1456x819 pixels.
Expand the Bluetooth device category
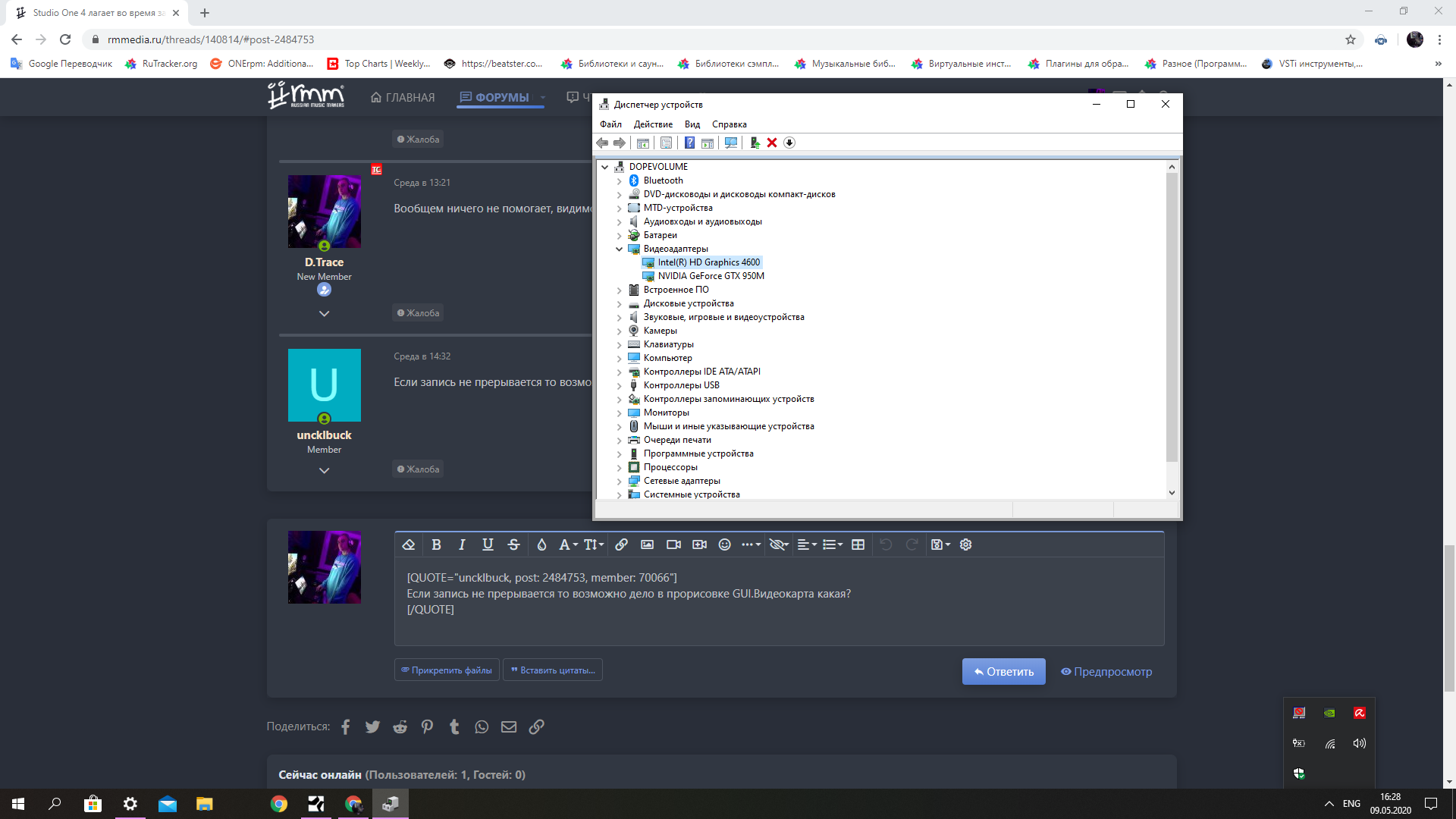[x=619, y=180]
